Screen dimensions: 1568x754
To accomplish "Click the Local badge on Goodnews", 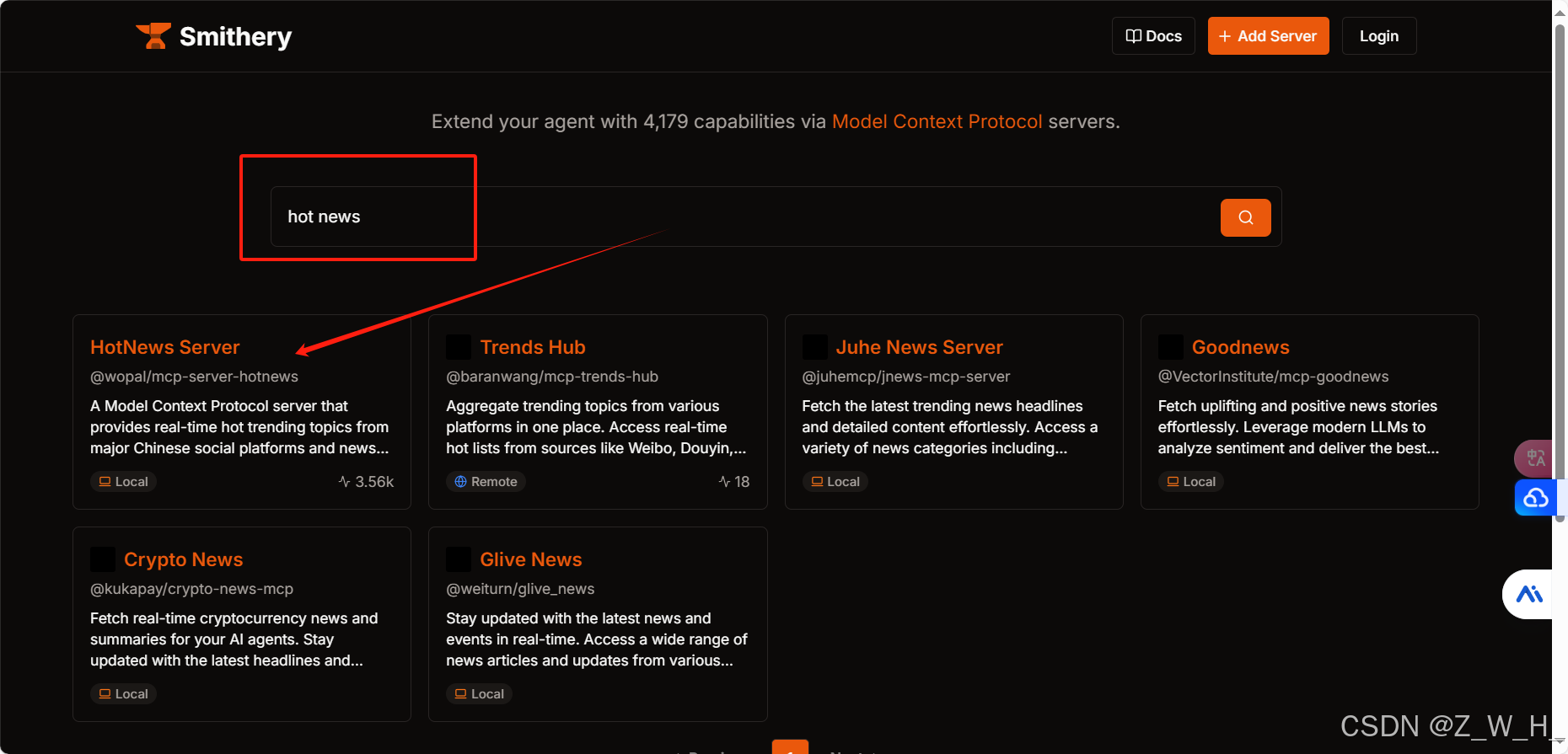I will [1191, 482].
